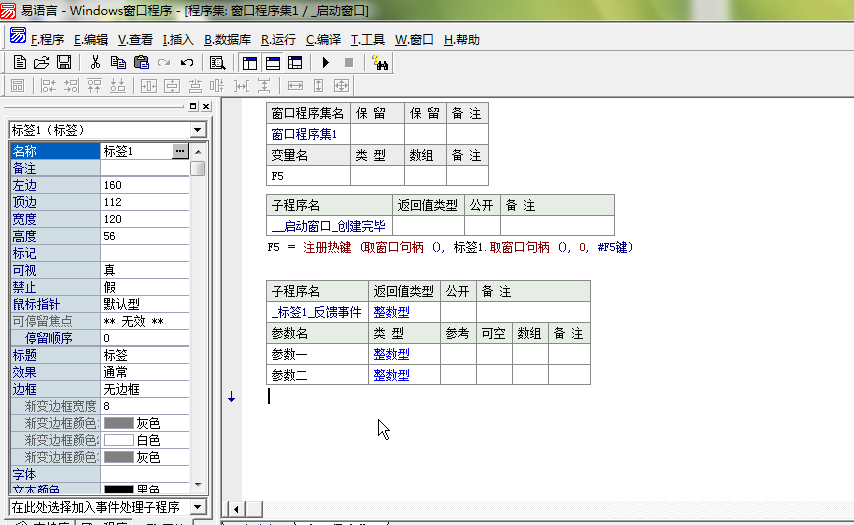Image resolution: width=854 pixels, height=525 pixels.
Task: Open the T.工具 tools menu
Action: [367, 40]
